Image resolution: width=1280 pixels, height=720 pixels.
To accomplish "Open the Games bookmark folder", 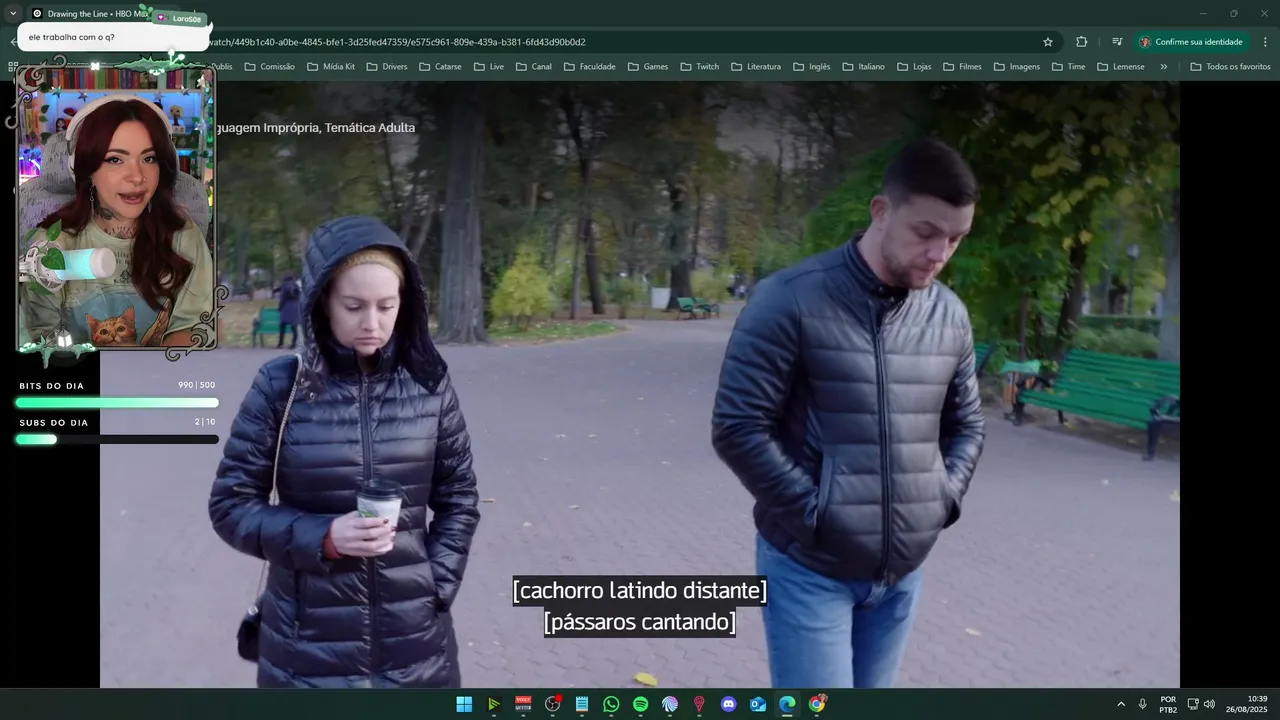I will pos(647,67).
